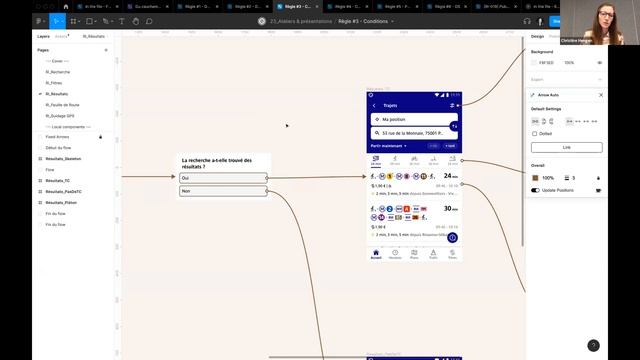Viewport: 640px width, 360px height.
Task: Choose the straight arrow style in Default Settings
Action: (x=535, y=121)
